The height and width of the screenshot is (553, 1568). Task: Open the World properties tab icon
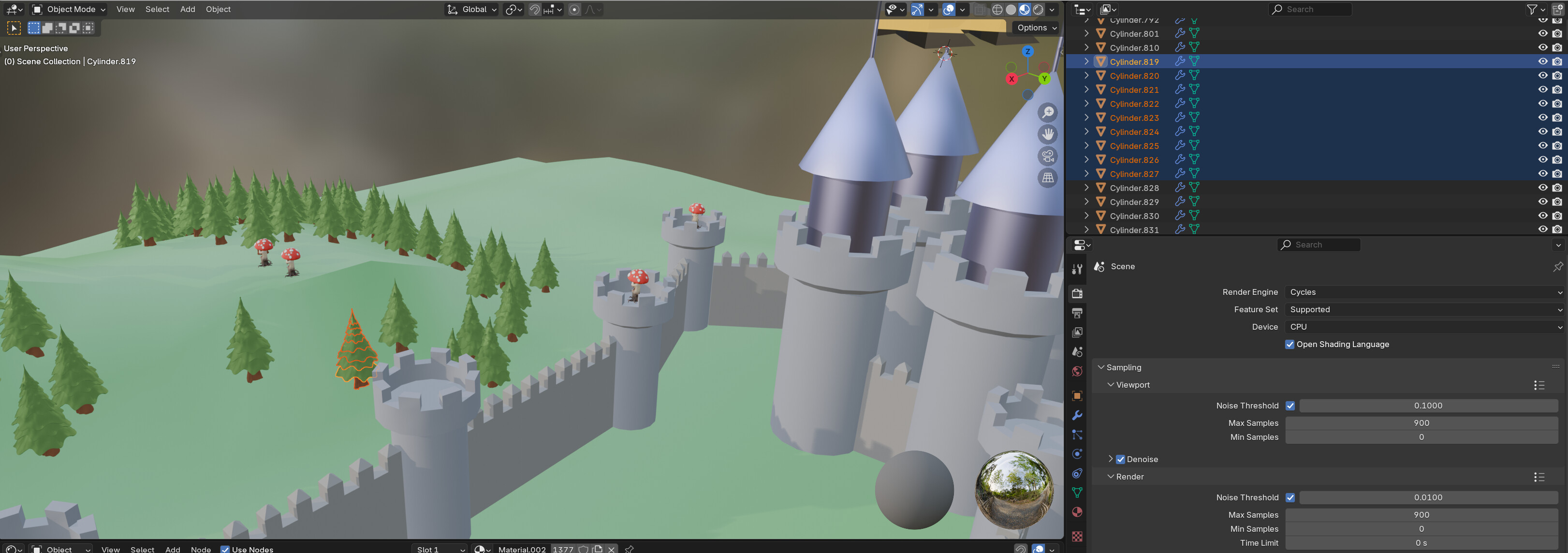click(x=1077, y=371)
